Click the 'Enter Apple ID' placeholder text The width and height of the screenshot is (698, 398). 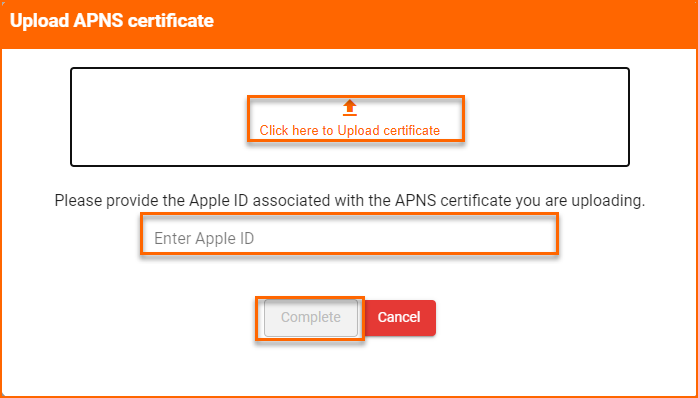[x=204, y=239]
